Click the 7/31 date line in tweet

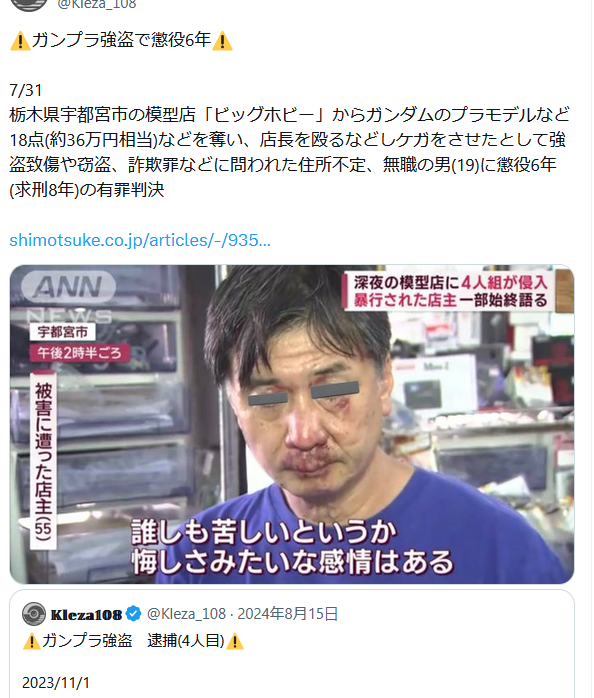(x=26, y=90)
